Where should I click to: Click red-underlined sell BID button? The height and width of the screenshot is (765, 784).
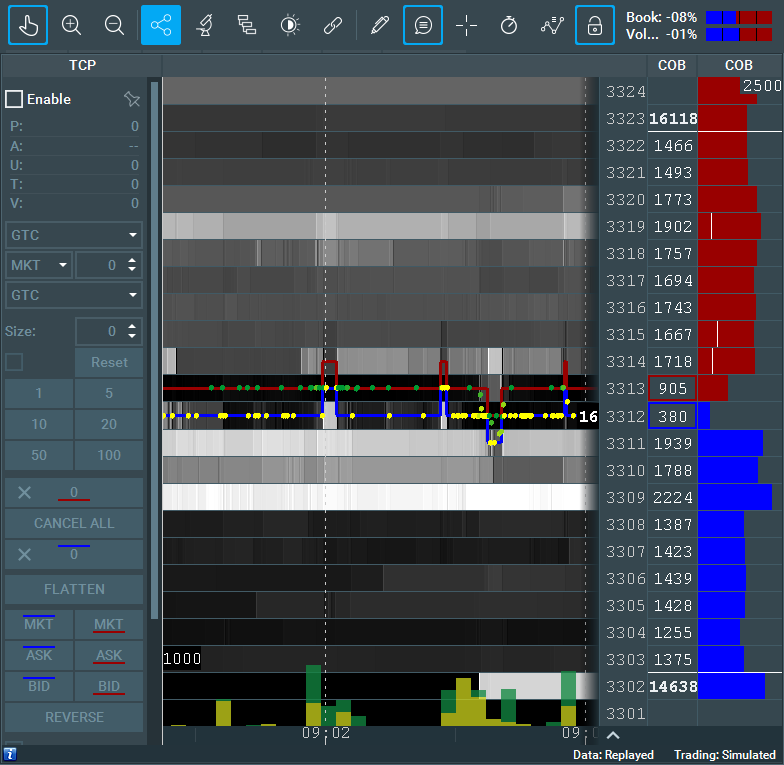pyautogui.click(x=109, y=686)
